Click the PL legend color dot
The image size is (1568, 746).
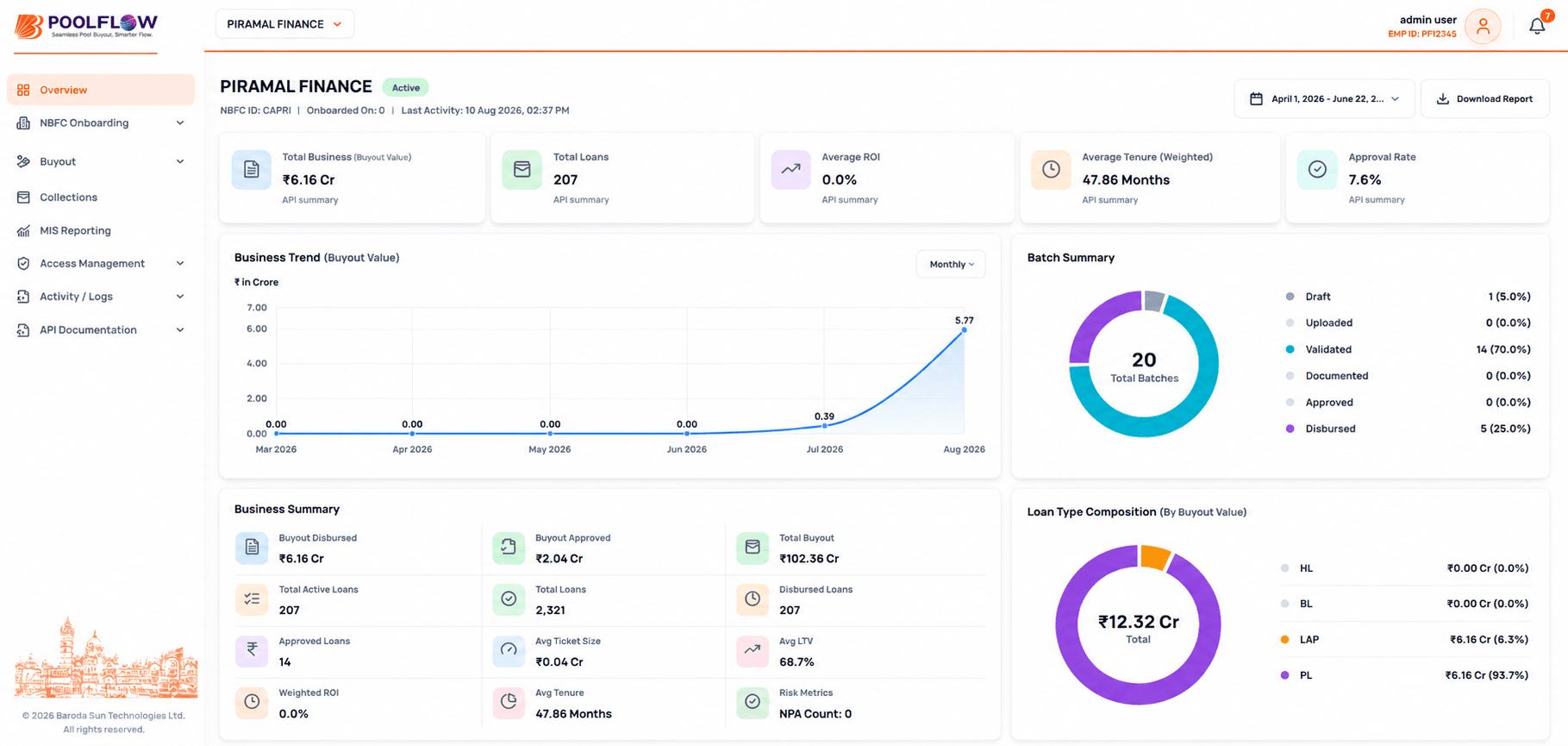coord(1284,675)
